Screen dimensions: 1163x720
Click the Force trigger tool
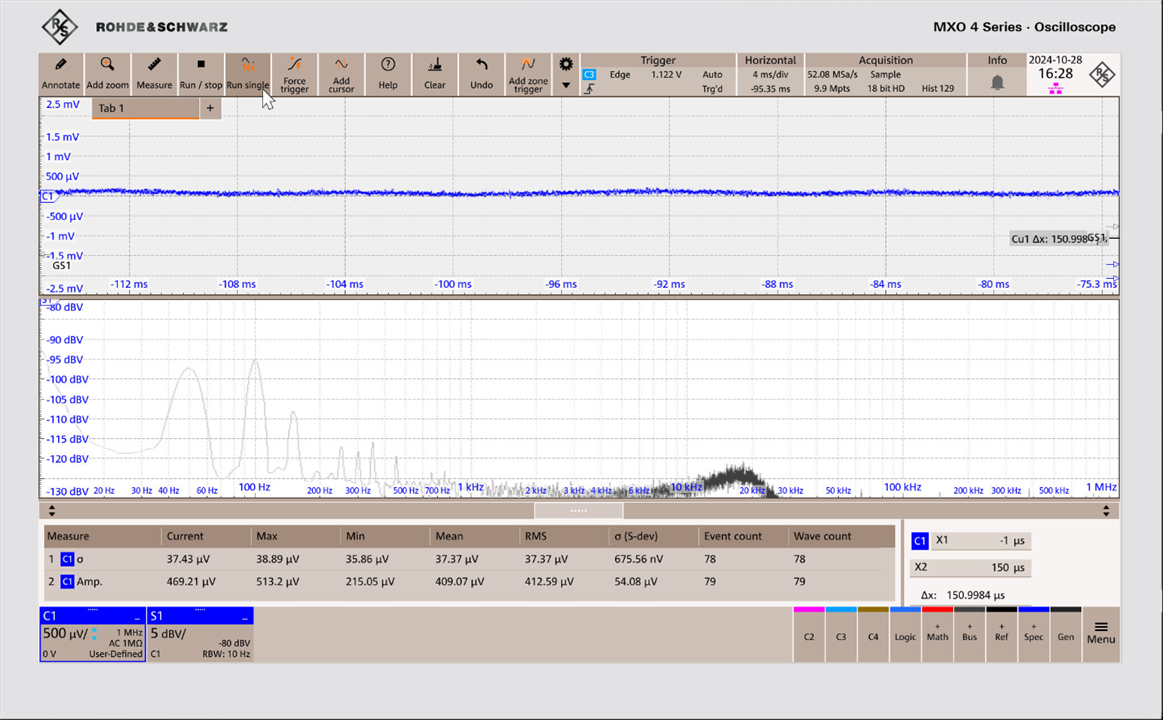(x=294, y=74)
